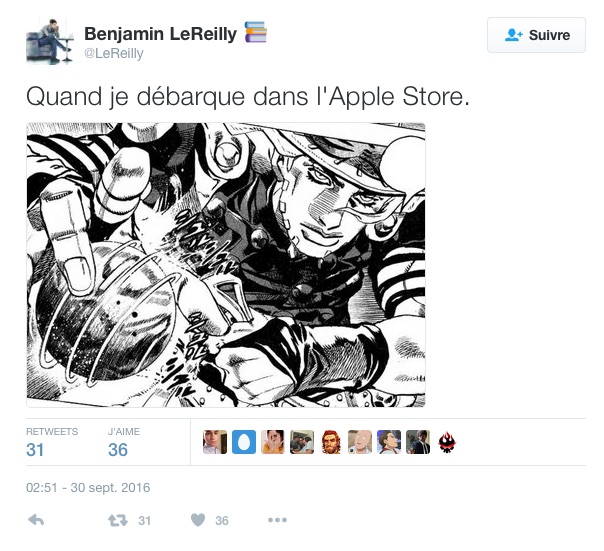Open the manga image attachment
Screen dimensions: 604x551
click(226, 265)
